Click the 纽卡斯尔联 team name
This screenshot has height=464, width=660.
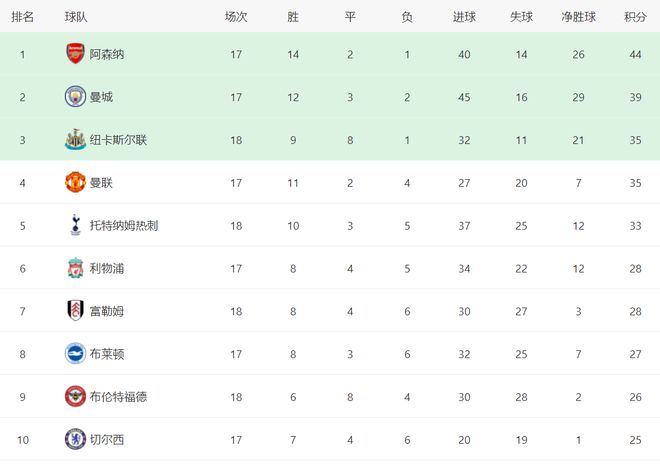tap(118, 140)
